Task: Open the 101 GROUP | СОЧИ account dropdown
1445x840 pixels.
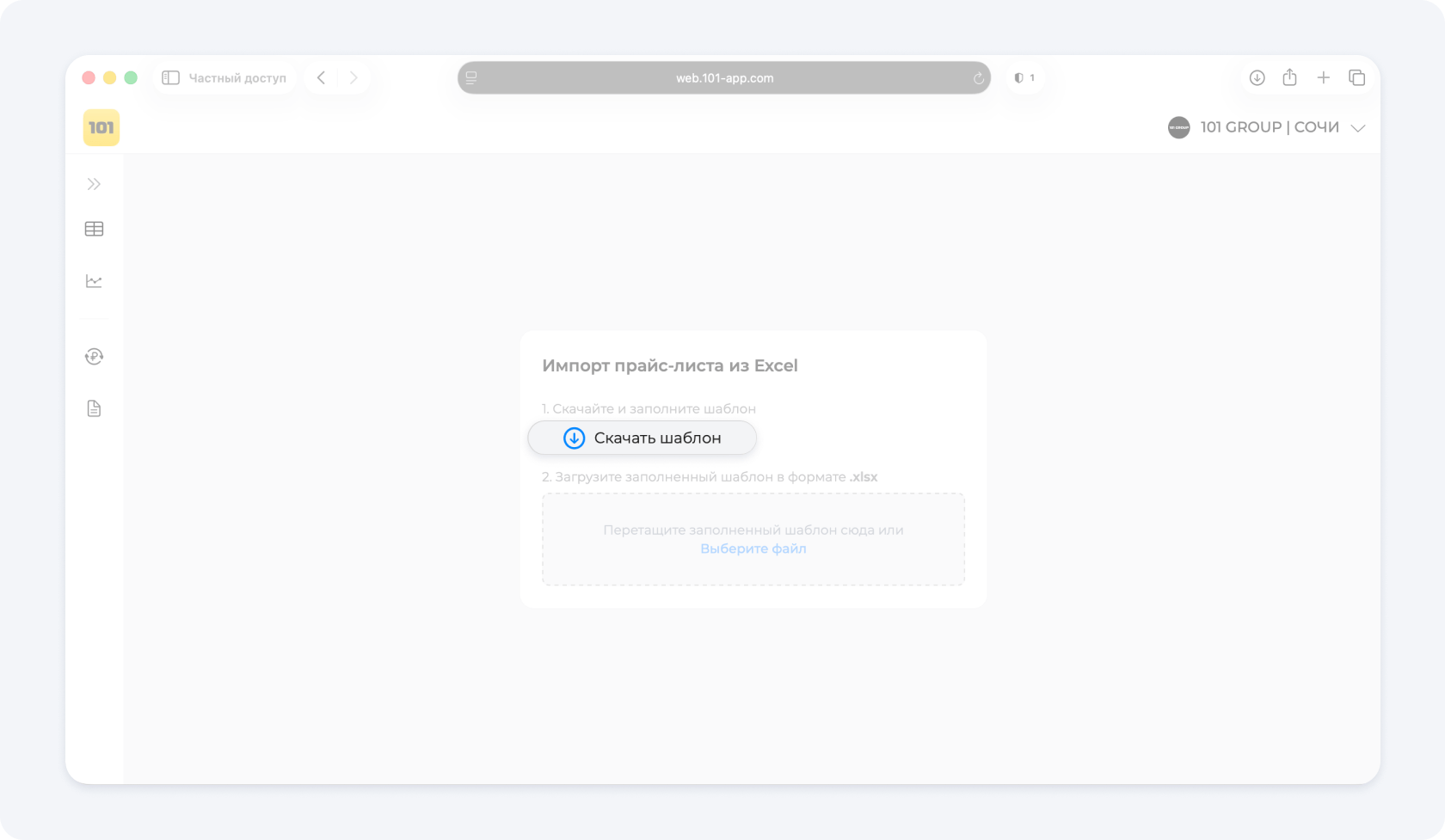Action: (1357, 128)
